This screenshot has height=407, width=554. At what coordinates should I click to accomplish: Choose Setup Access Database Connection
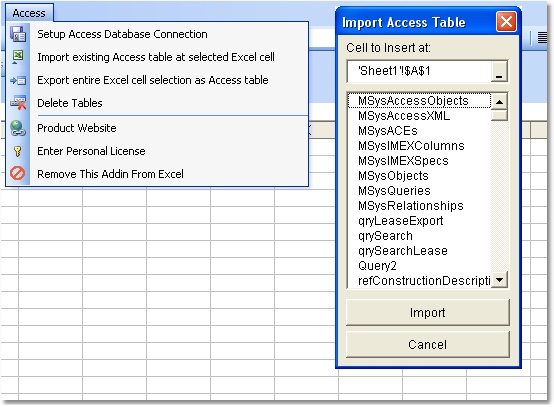pos(122,34)
